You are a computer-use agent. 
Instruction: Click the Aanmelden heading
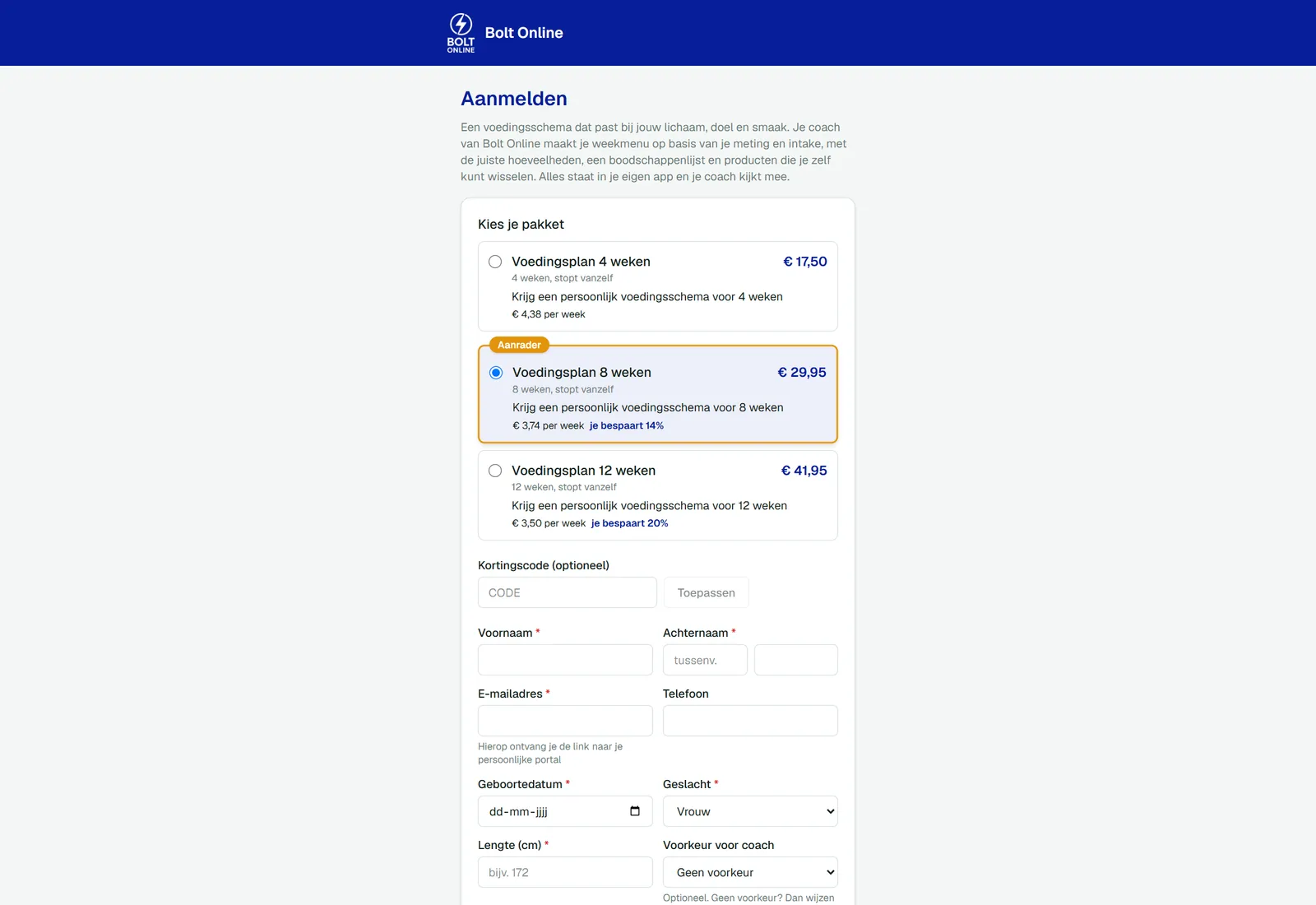pyautogui.click(x=514, y=99)
